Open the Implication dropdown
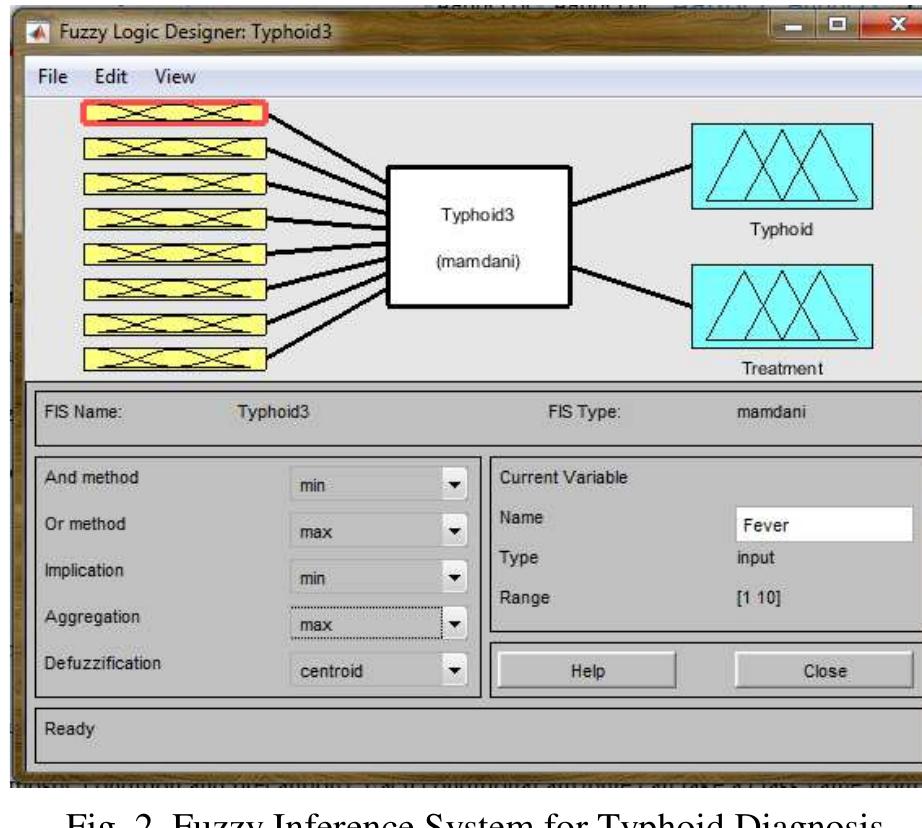The height and width of the screenshot is (828, 922). pos(379,577)
